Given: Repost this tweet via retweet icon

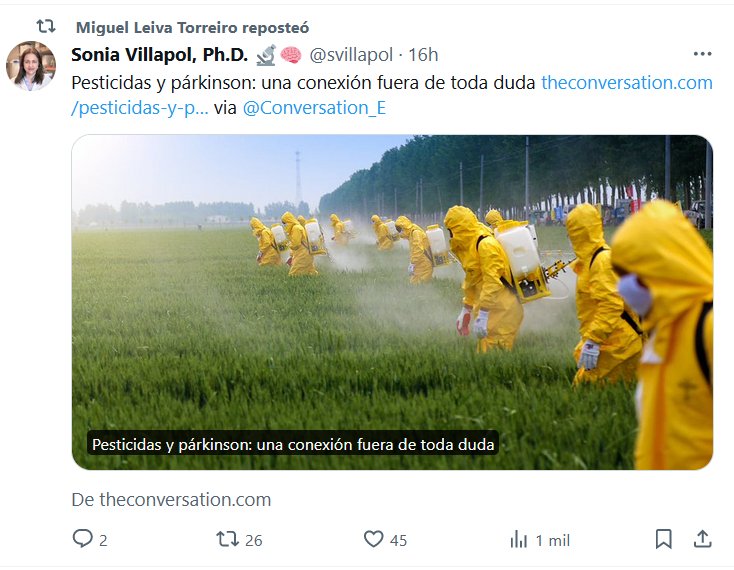Looking at the screenshot, I should click(227, 539).
